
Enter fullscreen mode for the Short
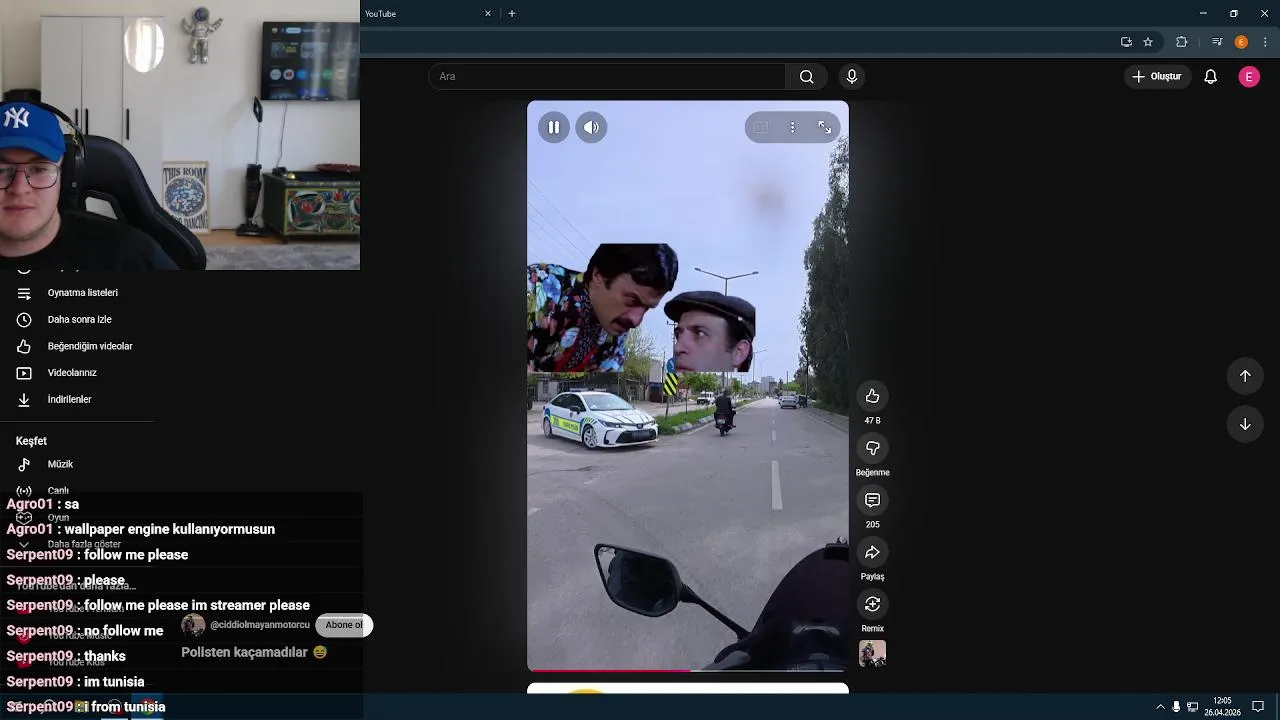[824, 127]
